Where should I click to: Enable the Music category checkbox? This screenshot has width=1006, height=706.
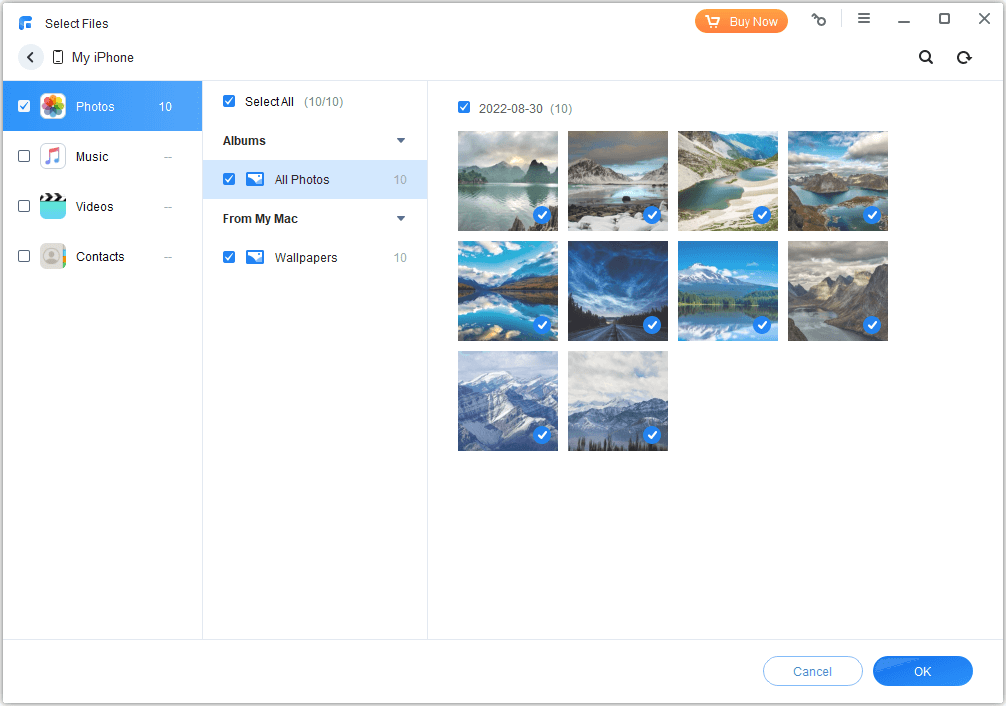(24, 157)
